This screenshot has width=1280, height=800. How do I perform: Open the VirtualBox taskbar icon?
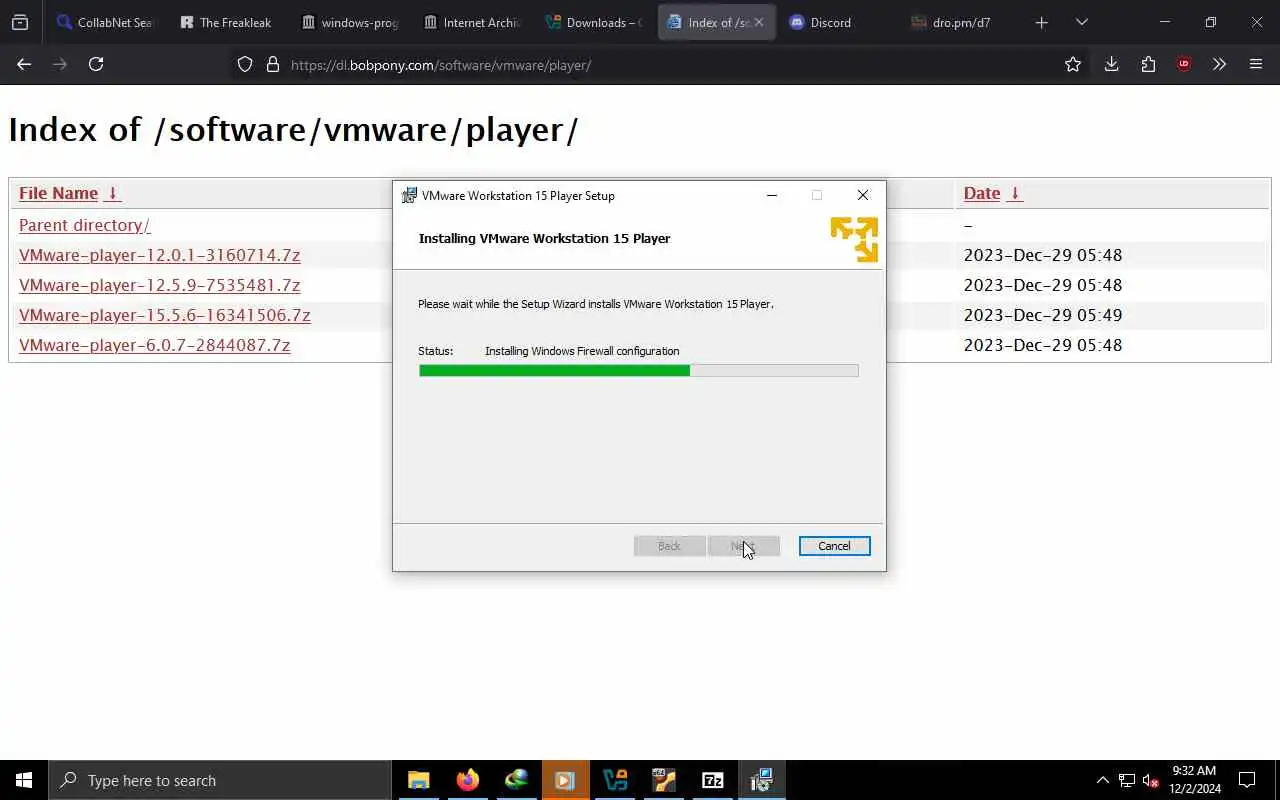pyautogui.click(x=615, y=780)
